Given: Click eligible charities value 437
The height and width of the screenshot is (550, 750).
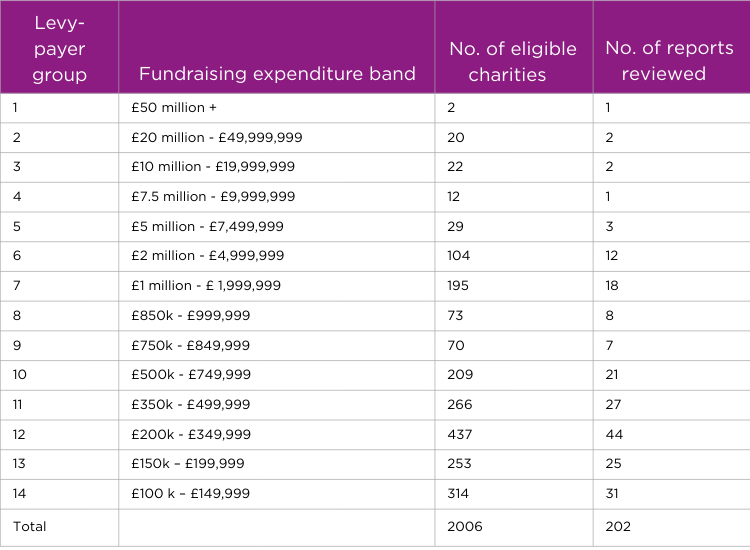Looking at the screenshot, I should [460, 435].
